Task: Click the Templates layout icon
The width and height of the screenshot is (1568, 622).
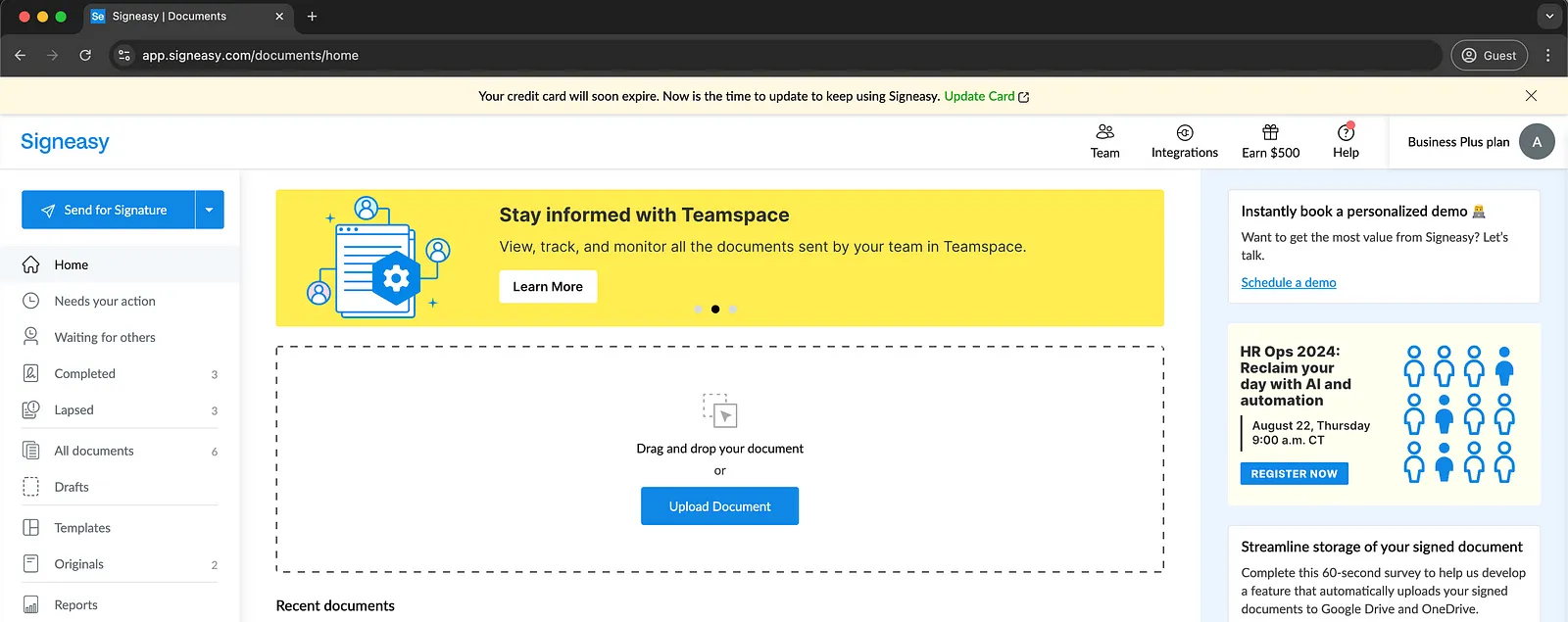Action: pyautogui.click(x=31, y=527)
